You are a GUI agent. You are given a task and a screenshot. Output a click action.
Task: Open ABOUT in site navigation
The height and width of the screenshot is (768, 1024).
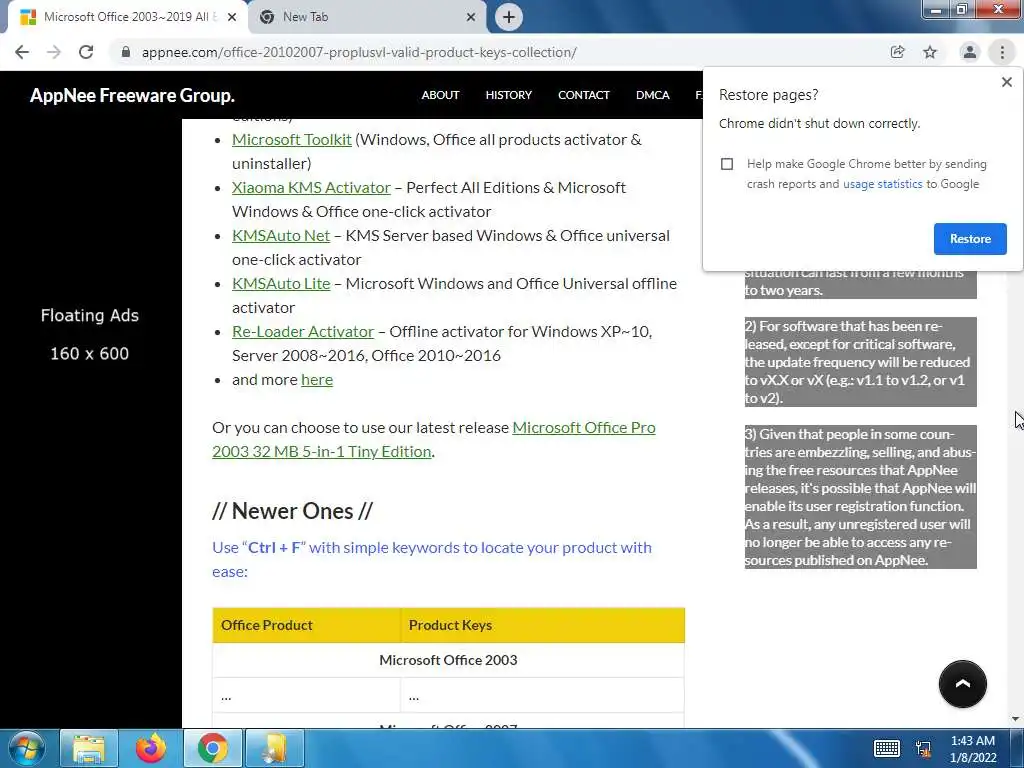pos(440,95)
